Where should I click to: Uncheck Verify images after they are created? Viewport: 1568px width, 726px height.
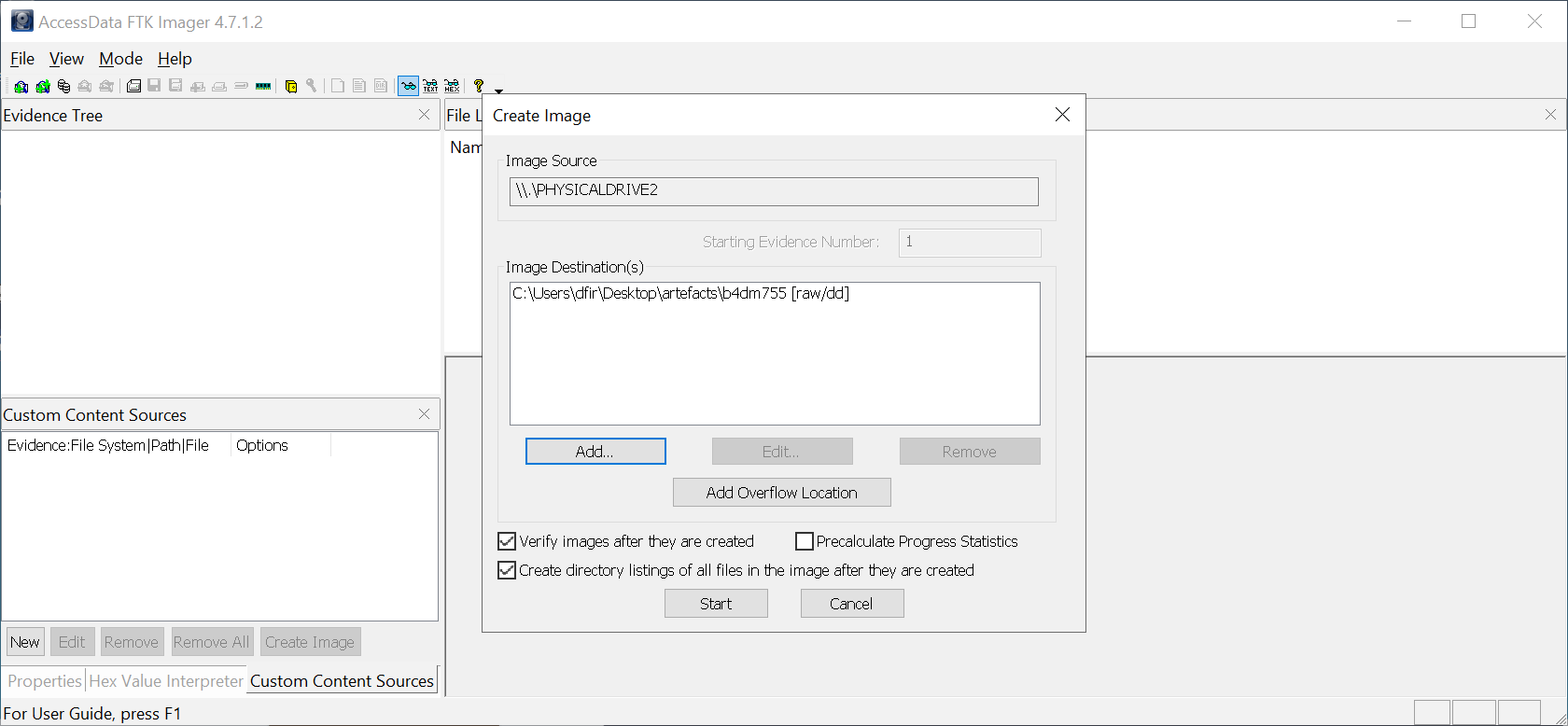[x=507, y=541]
